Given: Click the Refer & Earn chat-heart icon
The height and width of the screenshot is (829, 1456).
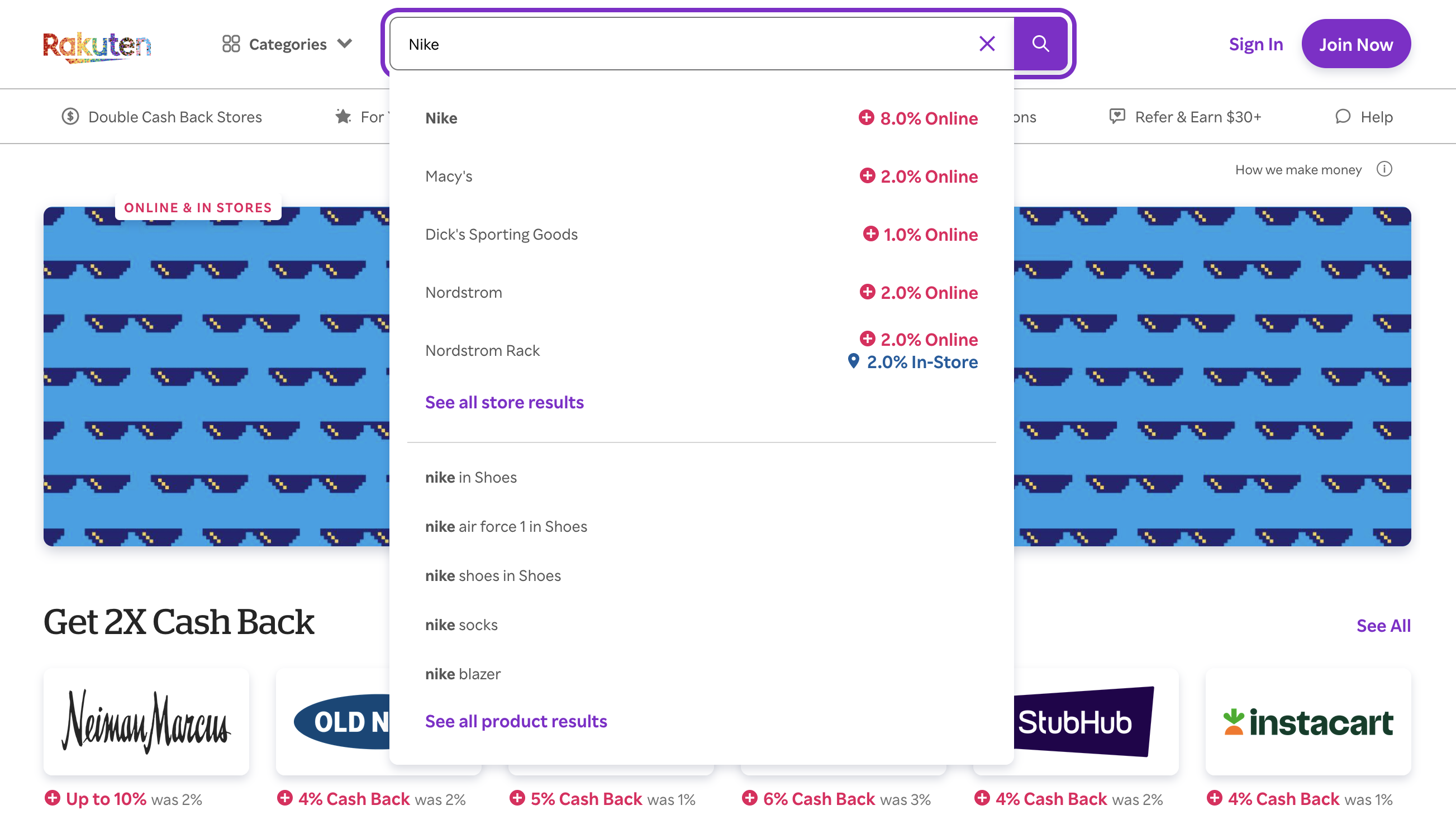Looking at the screenshot, I should coord(1117,117).
